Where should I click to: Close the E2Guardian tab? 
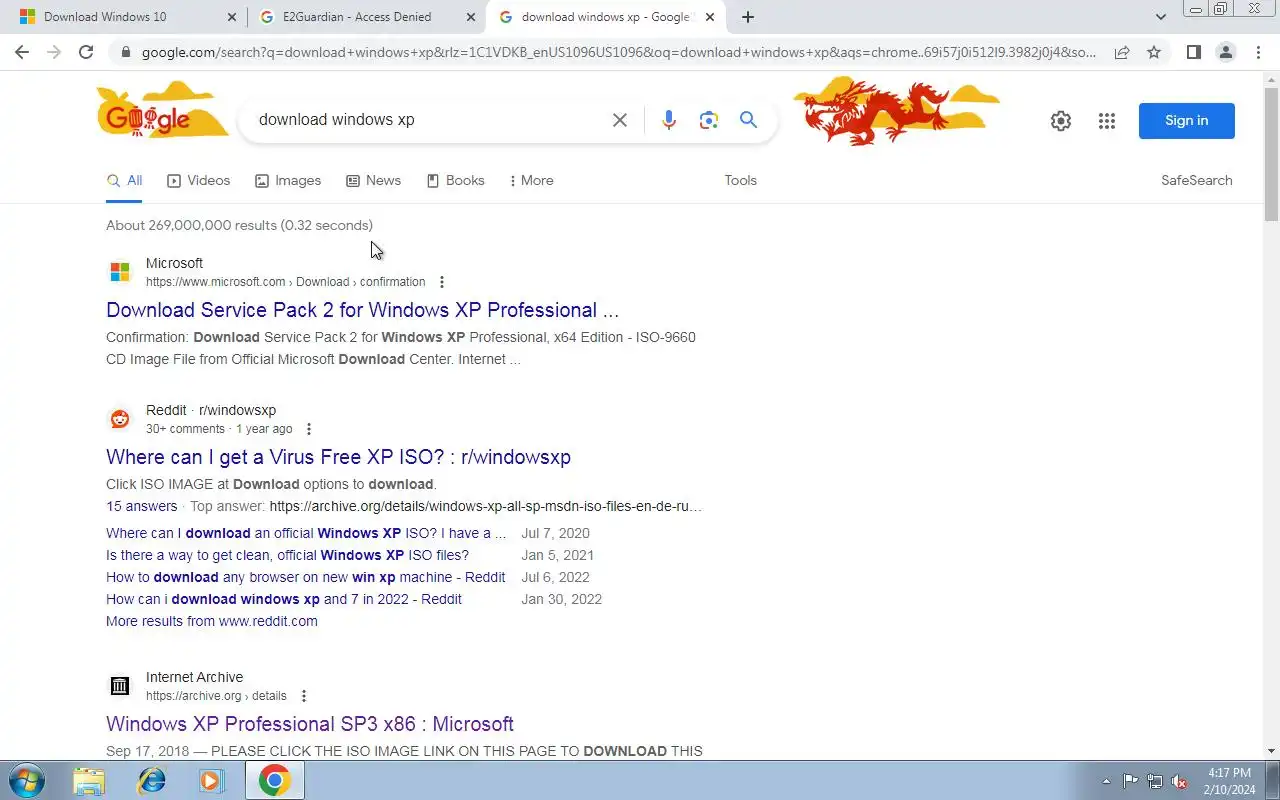click(x=471, y=17)
